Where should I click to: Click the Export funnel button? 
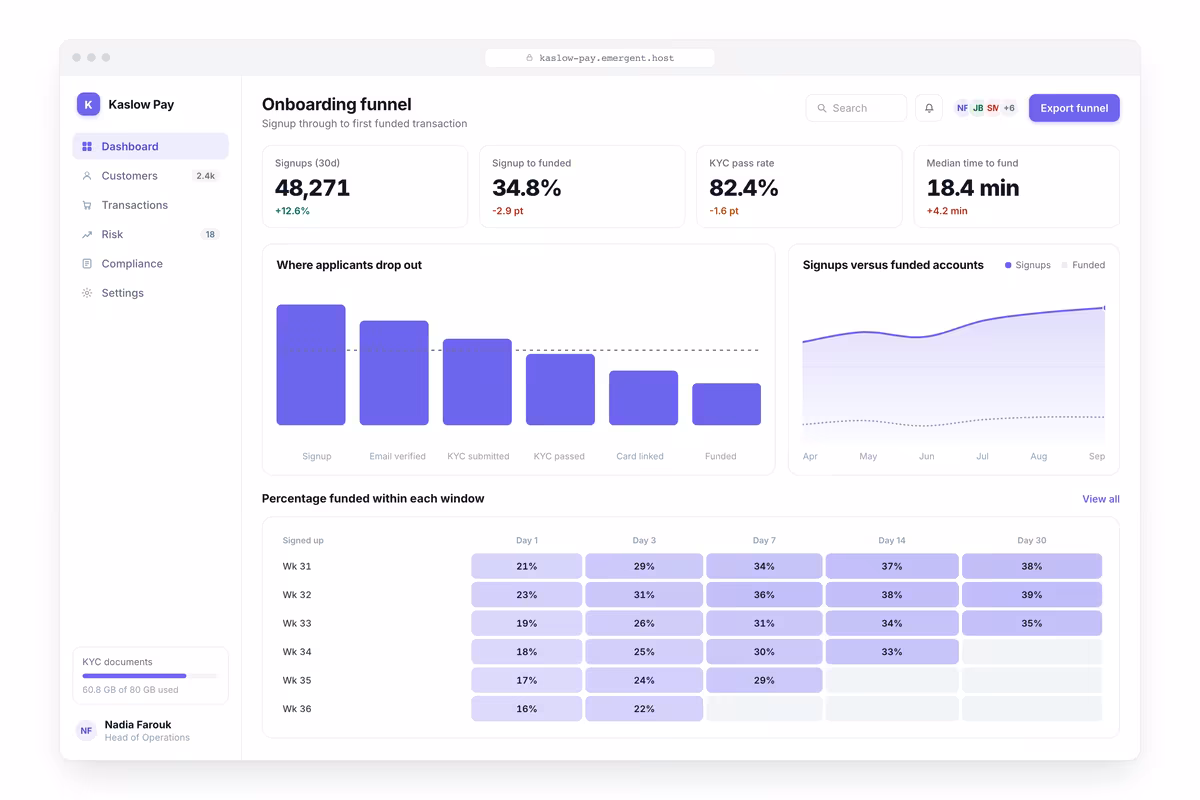pos(1074,108)
